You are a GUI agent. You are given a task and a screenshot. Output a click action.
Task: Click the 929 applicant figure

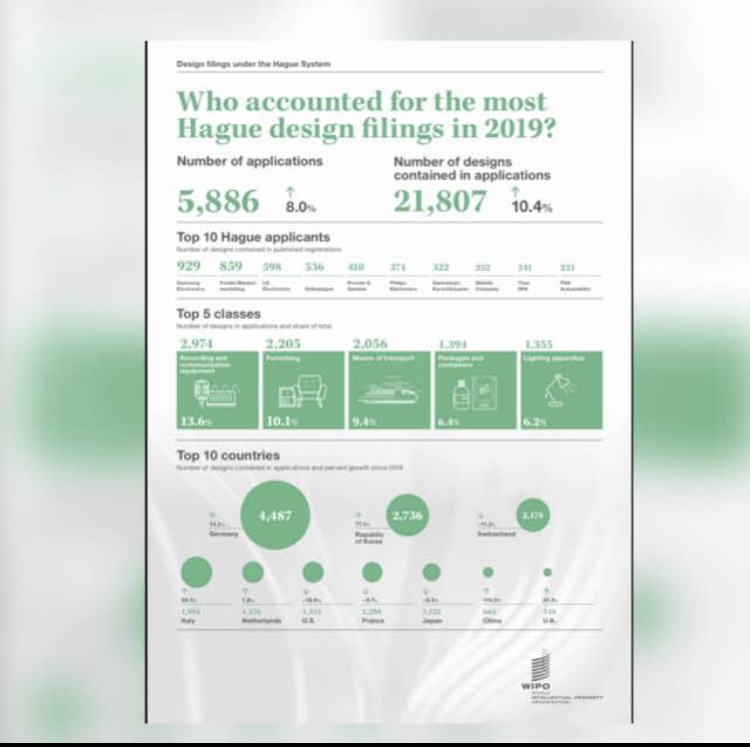point(189,266)
